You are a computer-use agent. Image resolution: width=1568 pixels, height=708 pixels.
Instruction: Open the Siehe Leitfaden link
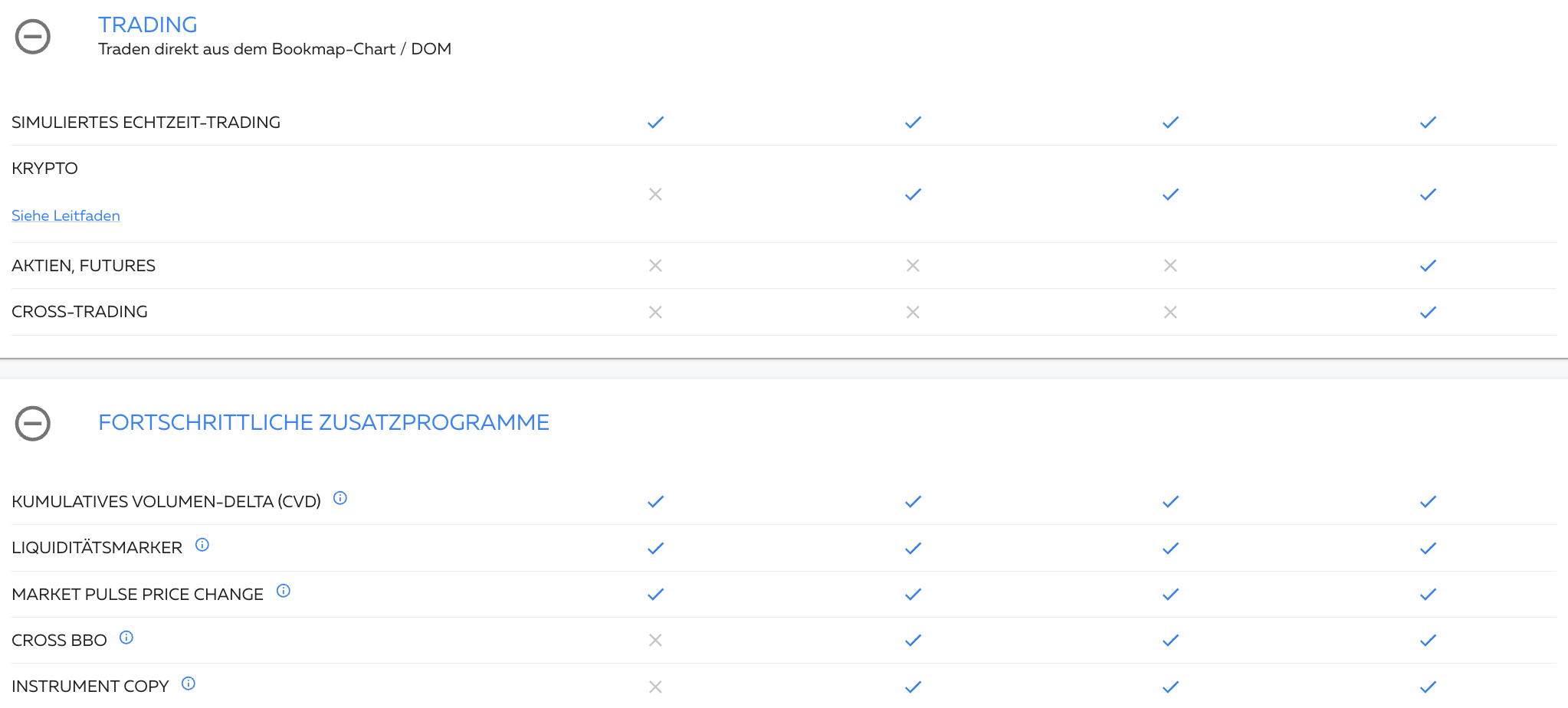(x=66, y=216)
